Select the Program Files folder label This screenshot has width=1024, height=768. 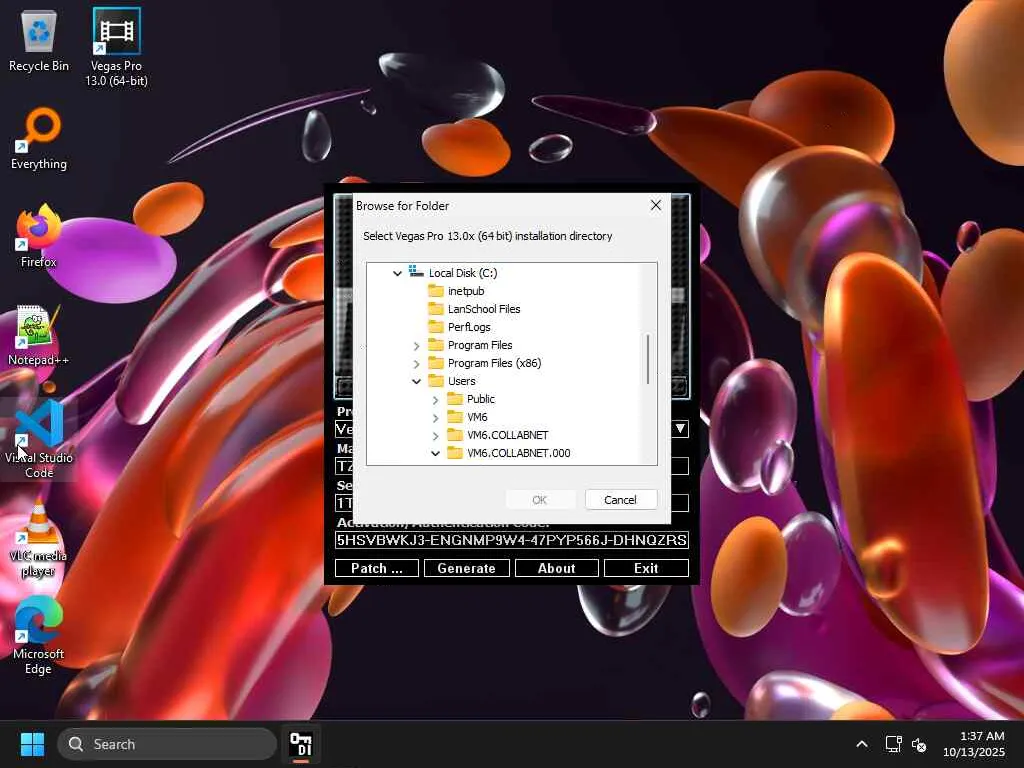480,345
